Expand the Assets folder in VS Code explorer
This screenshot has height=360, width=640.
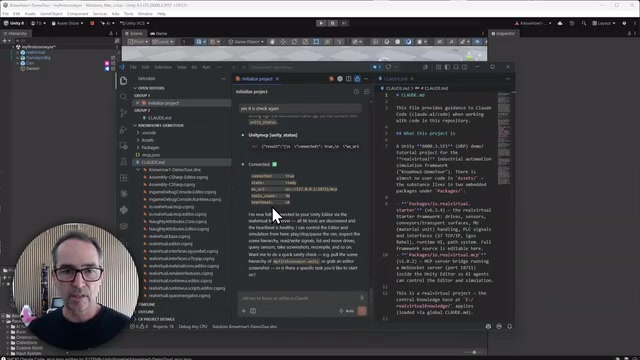147,140
